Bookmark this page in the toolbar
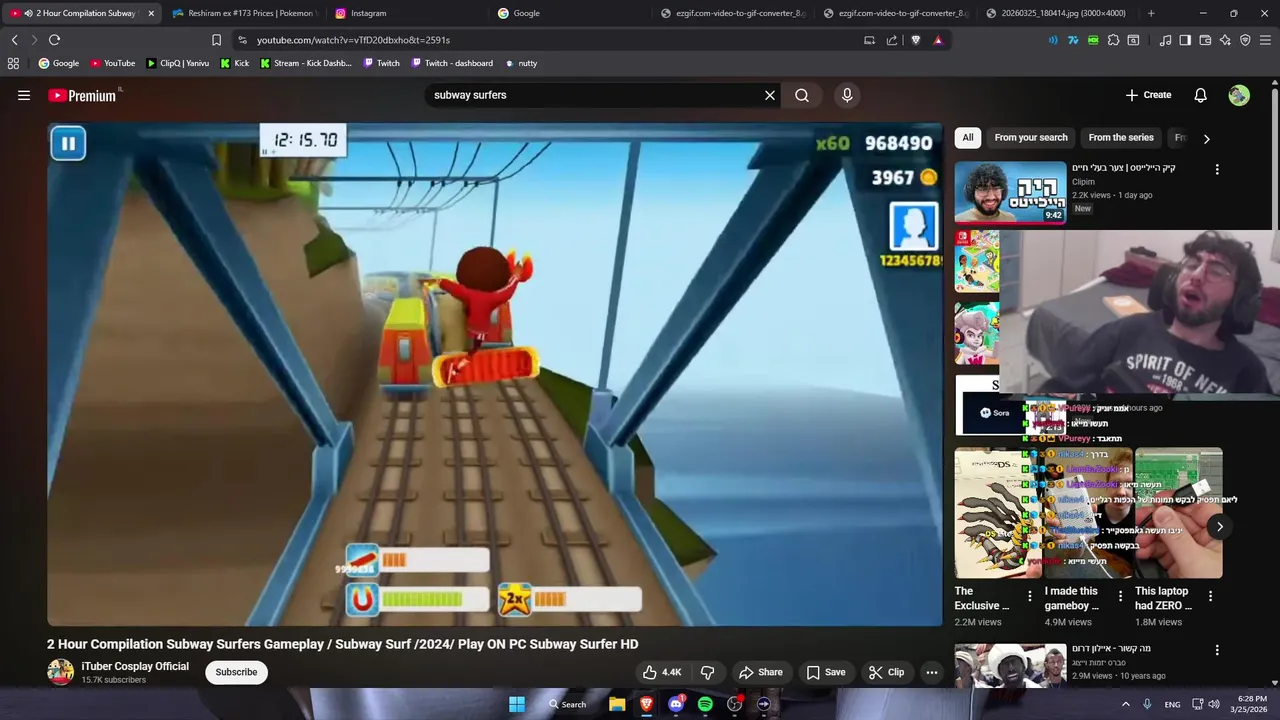Image resolution: width=1280 pixels, height=720 pixels. (216, 40)
